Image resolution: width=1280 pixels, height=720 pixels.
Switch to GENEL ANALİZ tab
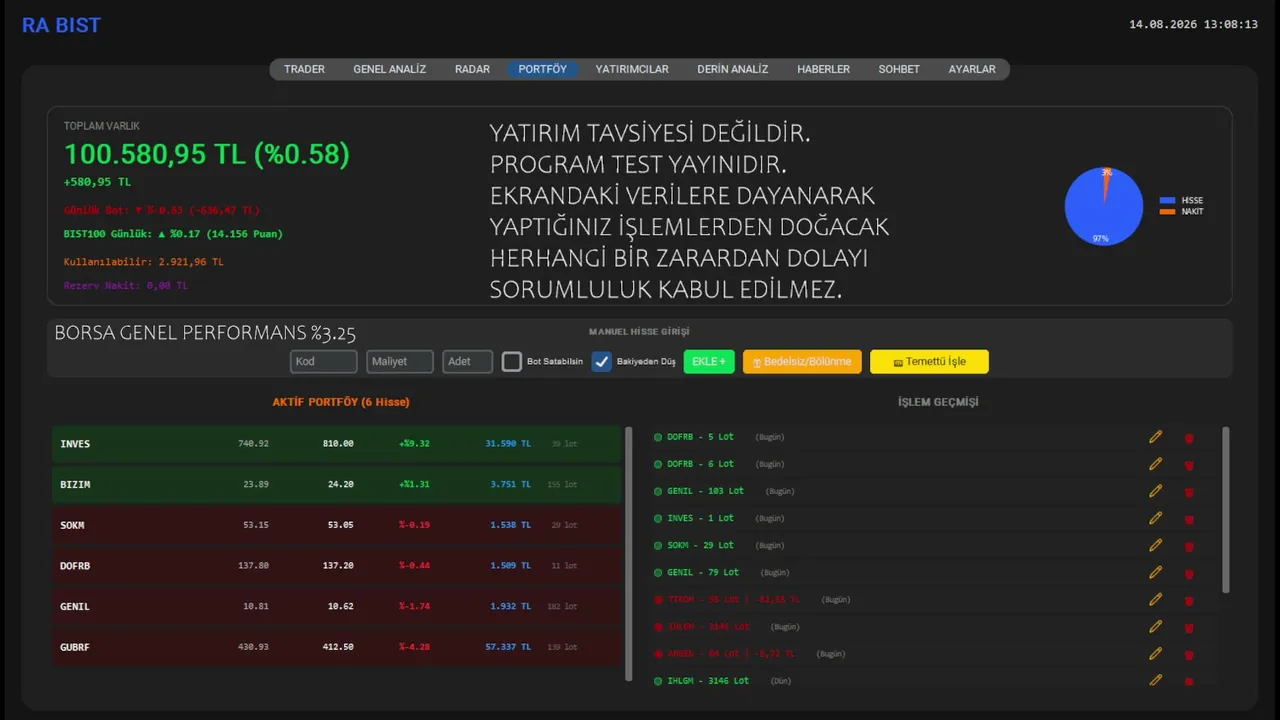pyautogui.click(x=390, y=69)
